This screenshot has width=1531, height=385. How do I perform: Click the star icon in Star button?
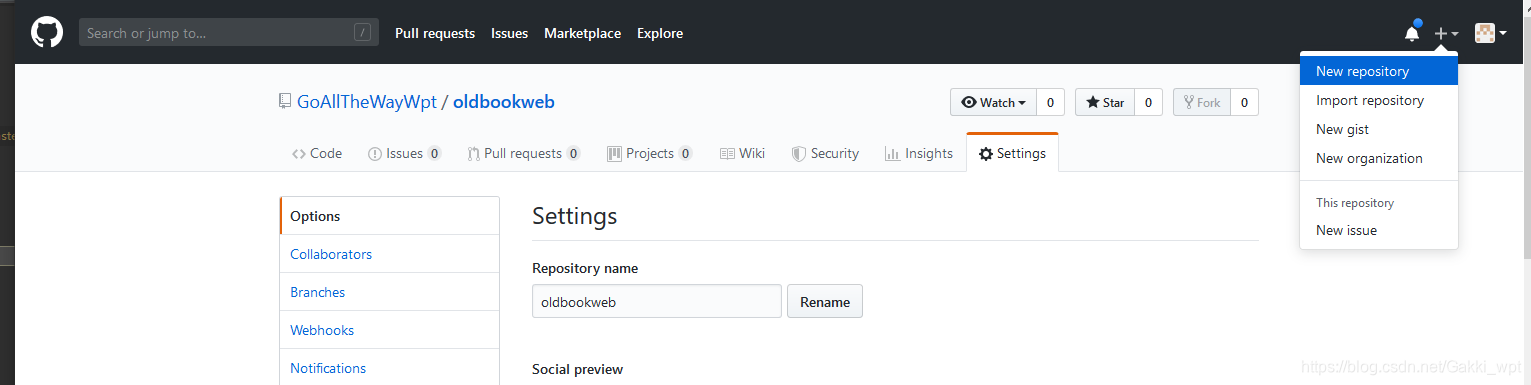(x=1093, y=102)
